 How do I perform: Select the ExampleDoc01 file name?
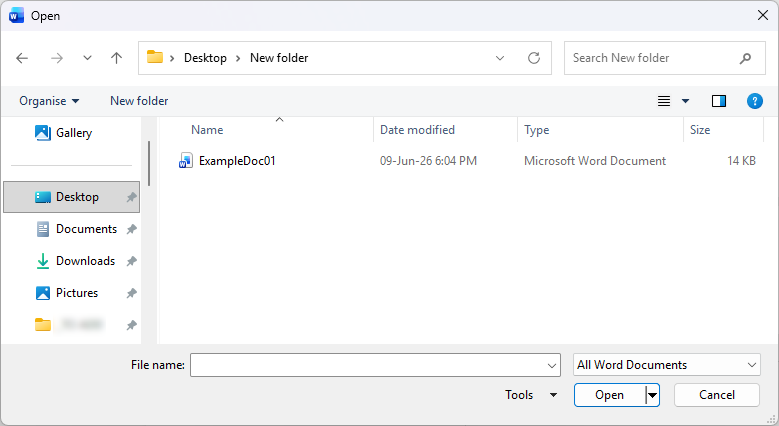(x=237, y=161)
